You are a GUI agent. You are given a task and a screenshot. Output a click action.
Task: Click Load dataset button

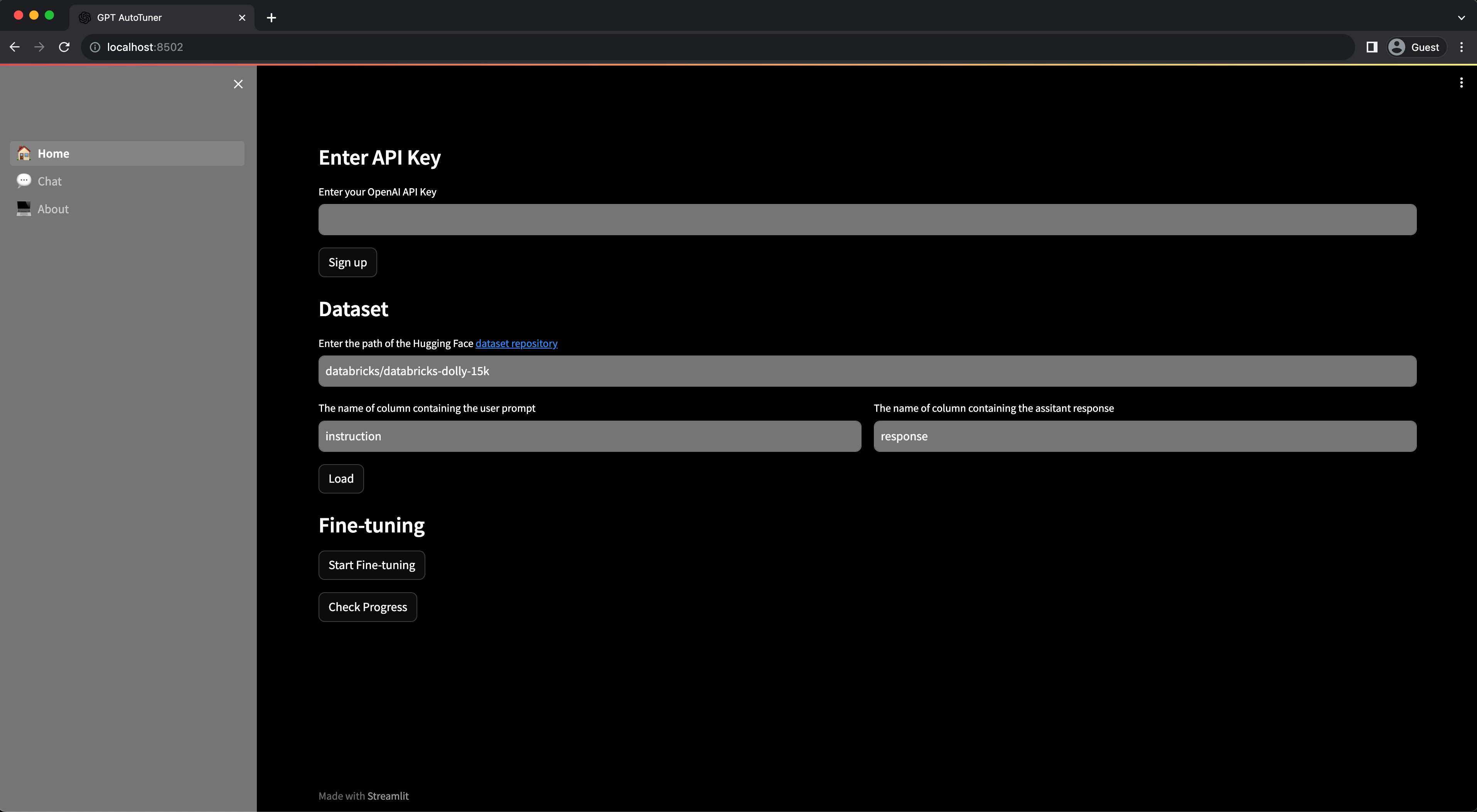point(341,479)
